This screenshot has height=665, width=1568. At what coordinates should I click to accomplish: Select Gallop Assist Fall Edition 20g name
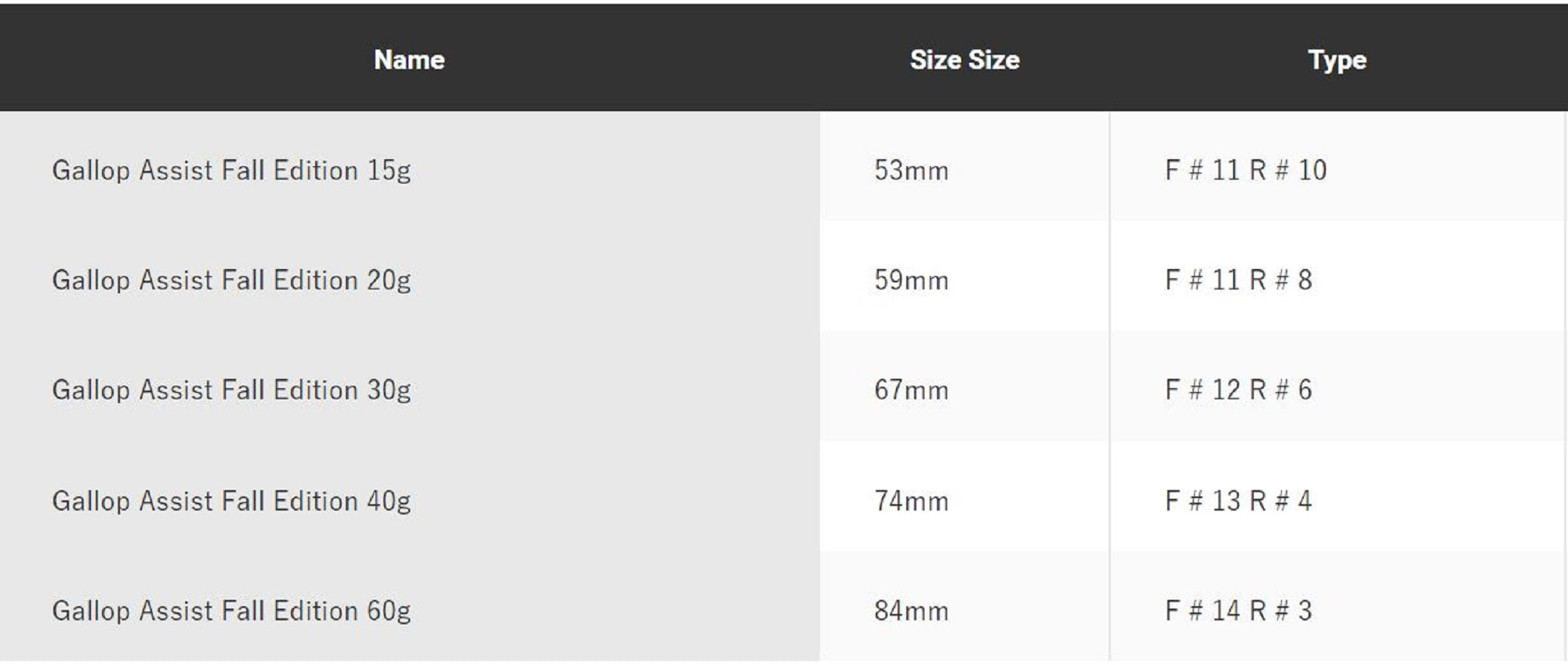click(x=231, y=280)
